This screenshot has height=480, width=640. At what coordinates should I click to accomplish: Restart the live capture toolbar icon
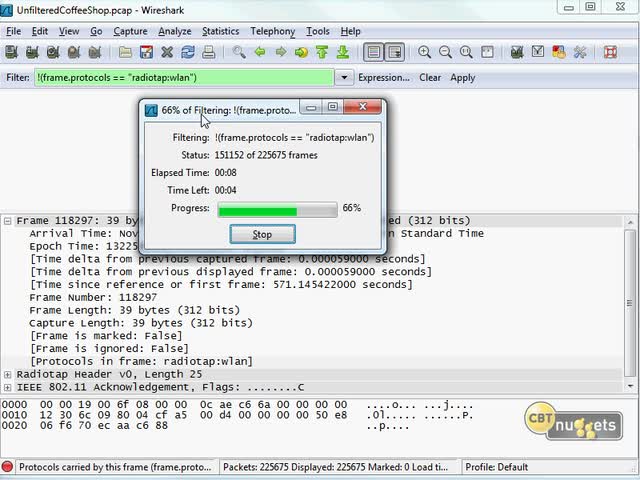[x=95, y=52]
